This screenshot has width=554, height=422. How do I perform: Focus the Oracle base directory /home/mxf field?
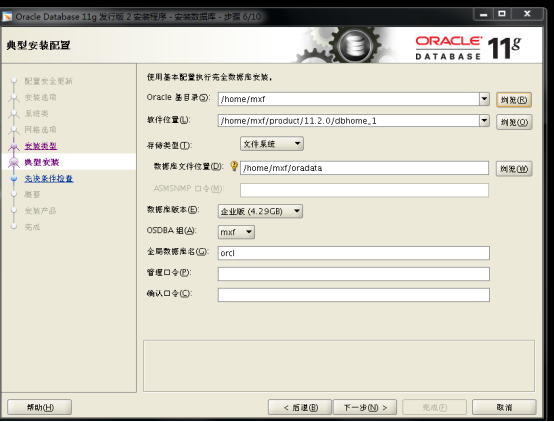coord(349,99)
